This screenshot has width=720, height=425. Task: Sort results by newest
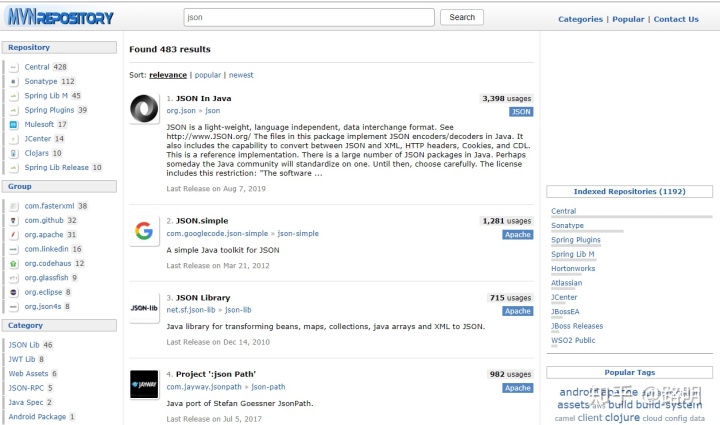tap(241, 75)
